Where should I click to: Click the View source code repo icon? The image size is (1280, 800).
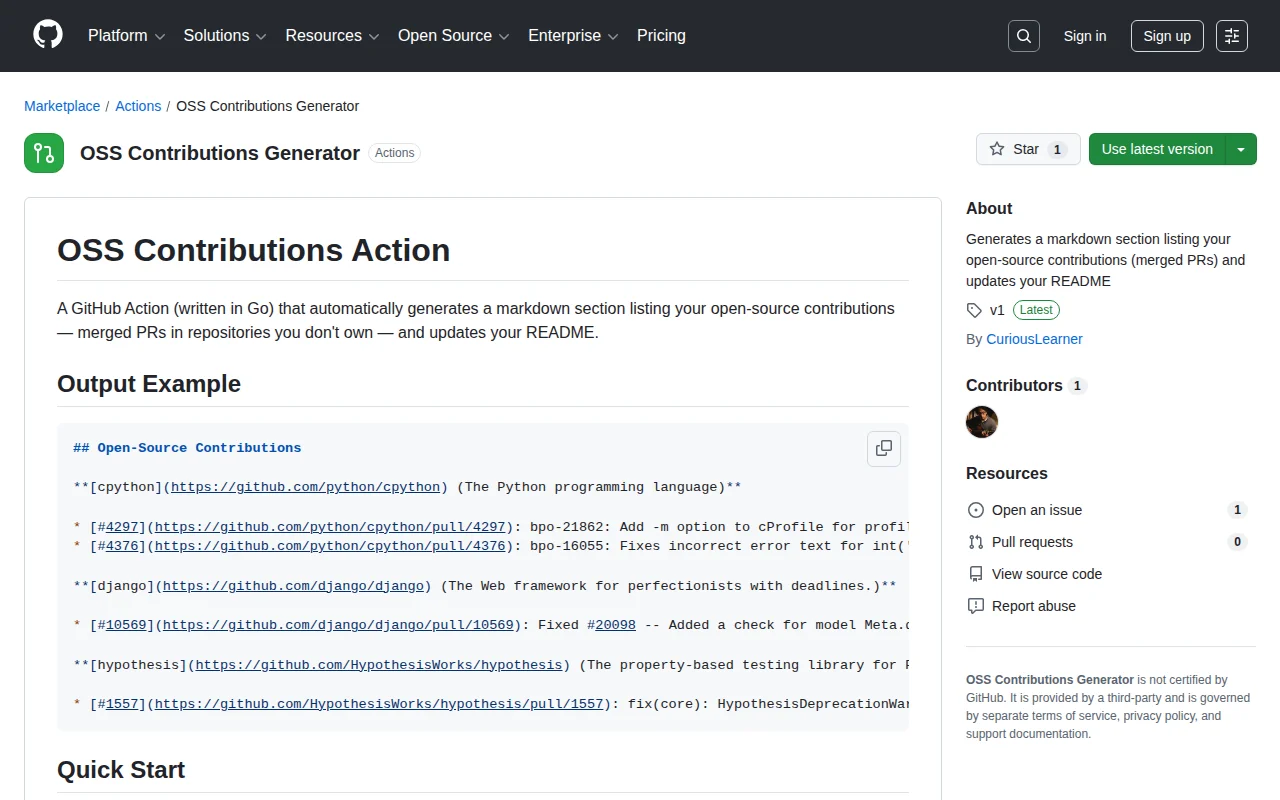click(x=976, y=574)
